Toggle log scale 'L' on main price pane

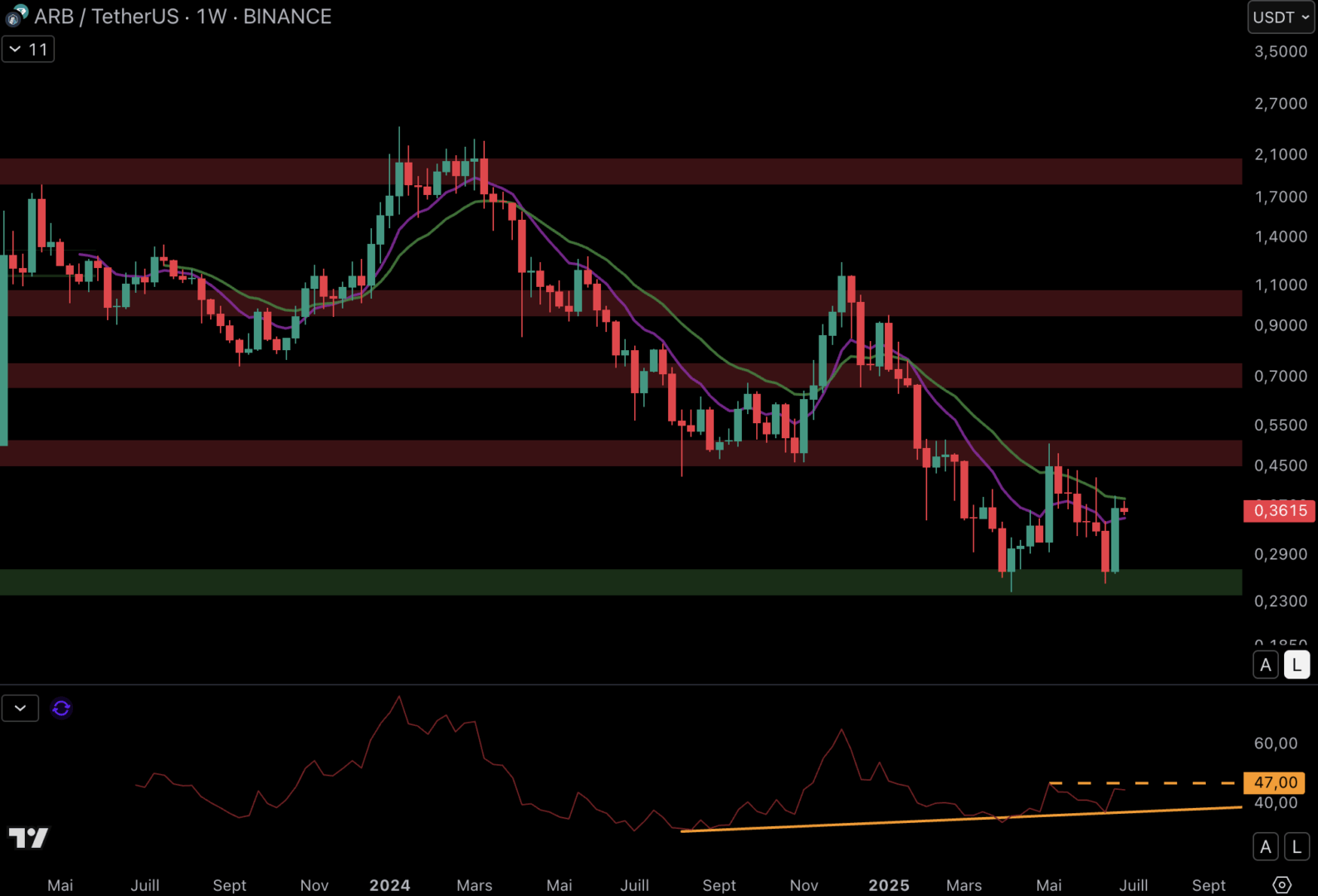[x=1296, y=665]
